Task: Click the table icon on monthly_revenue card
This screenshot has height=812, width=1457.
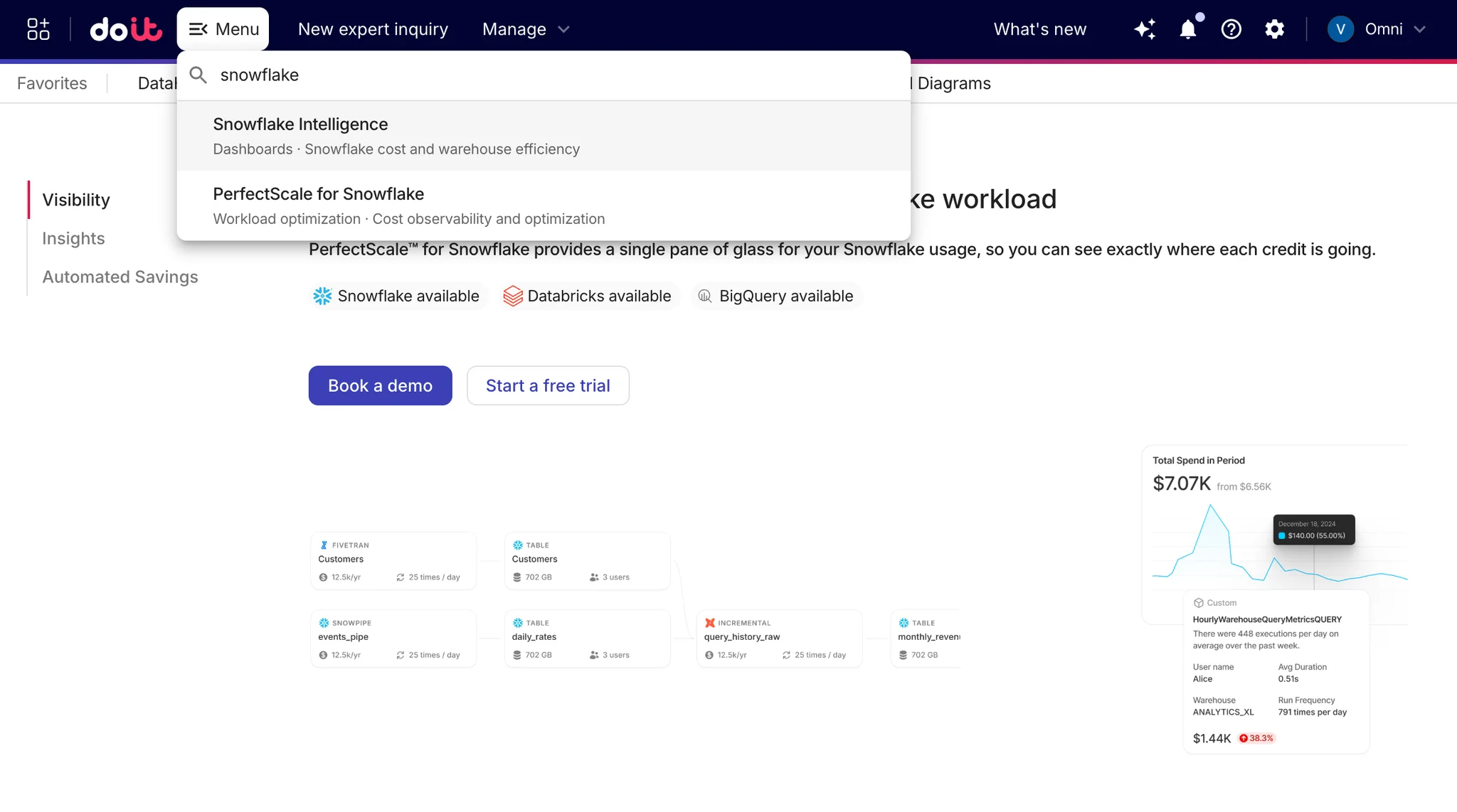Action: coord(904,623)
